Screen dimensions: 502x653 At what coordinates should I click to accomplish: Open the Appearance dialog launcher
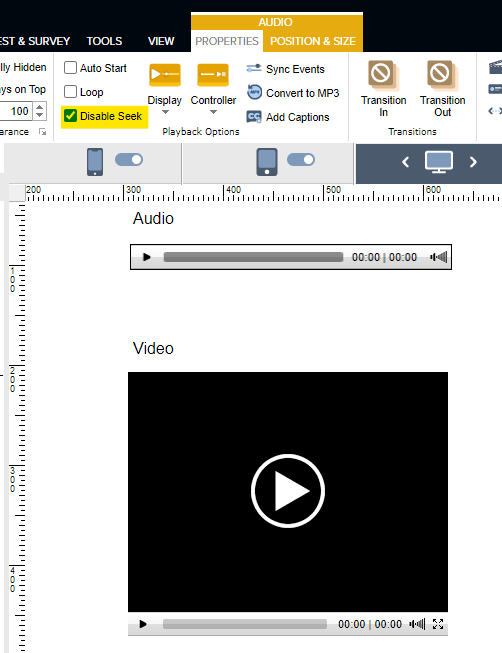(42, 132)
